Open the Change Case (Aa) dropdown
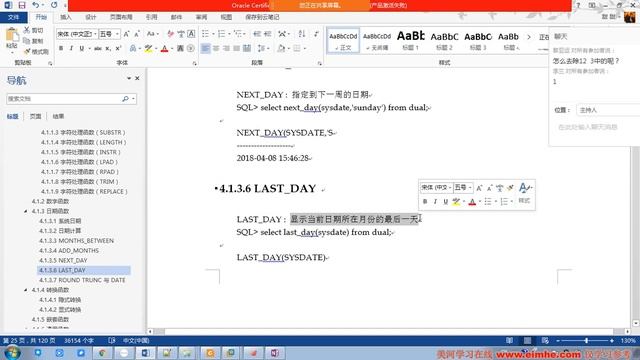The height and width of the screenshot is (360, 640). tap(152, 34)
